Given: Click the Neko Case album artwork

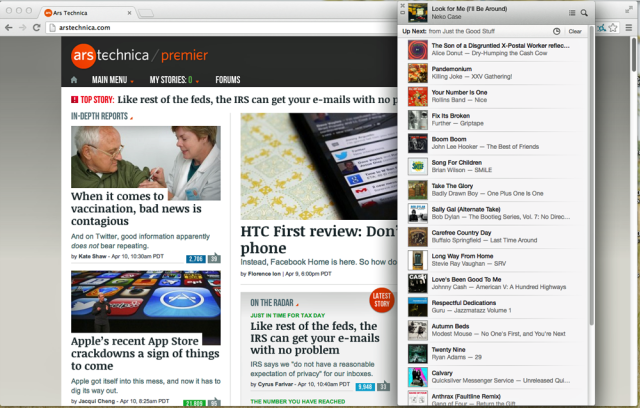Looking at the screenshot, I should pos(418,13).
